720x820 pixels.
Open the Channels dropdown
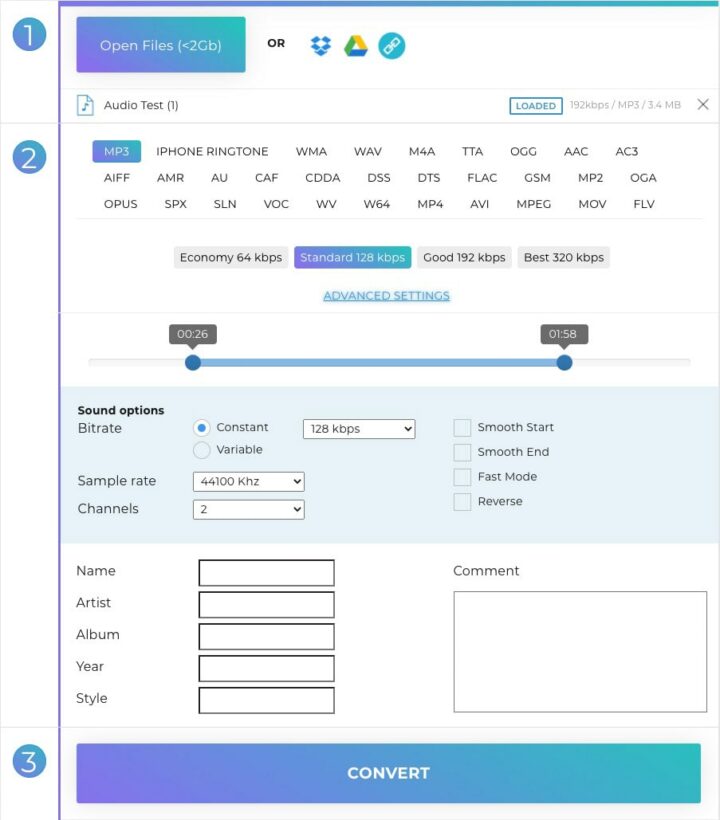click(x=248, y=510)
